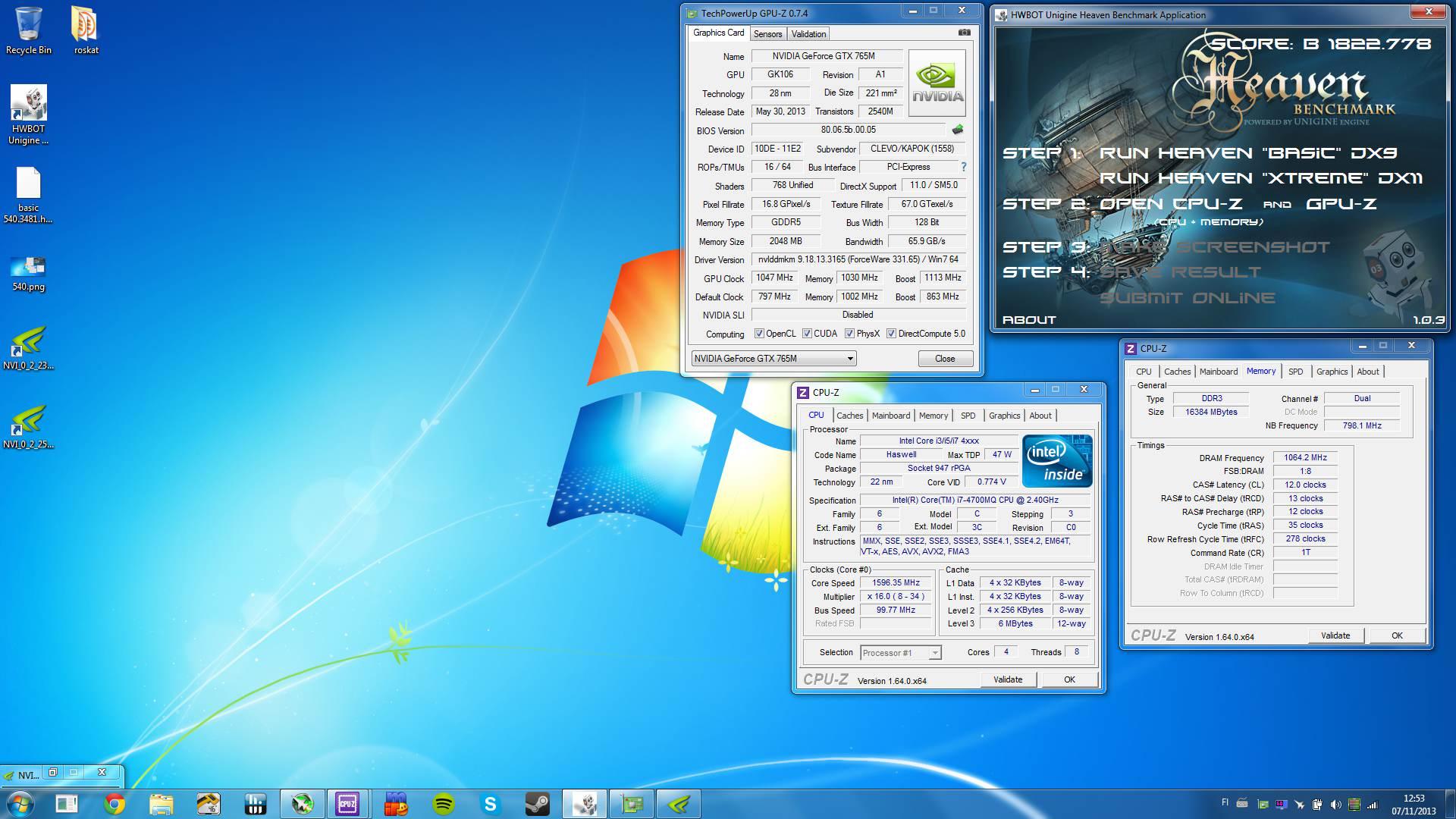Open the Caches tab in front CPU-Z window
This screenshot has height=819, width=1456.
click(849, 416)
